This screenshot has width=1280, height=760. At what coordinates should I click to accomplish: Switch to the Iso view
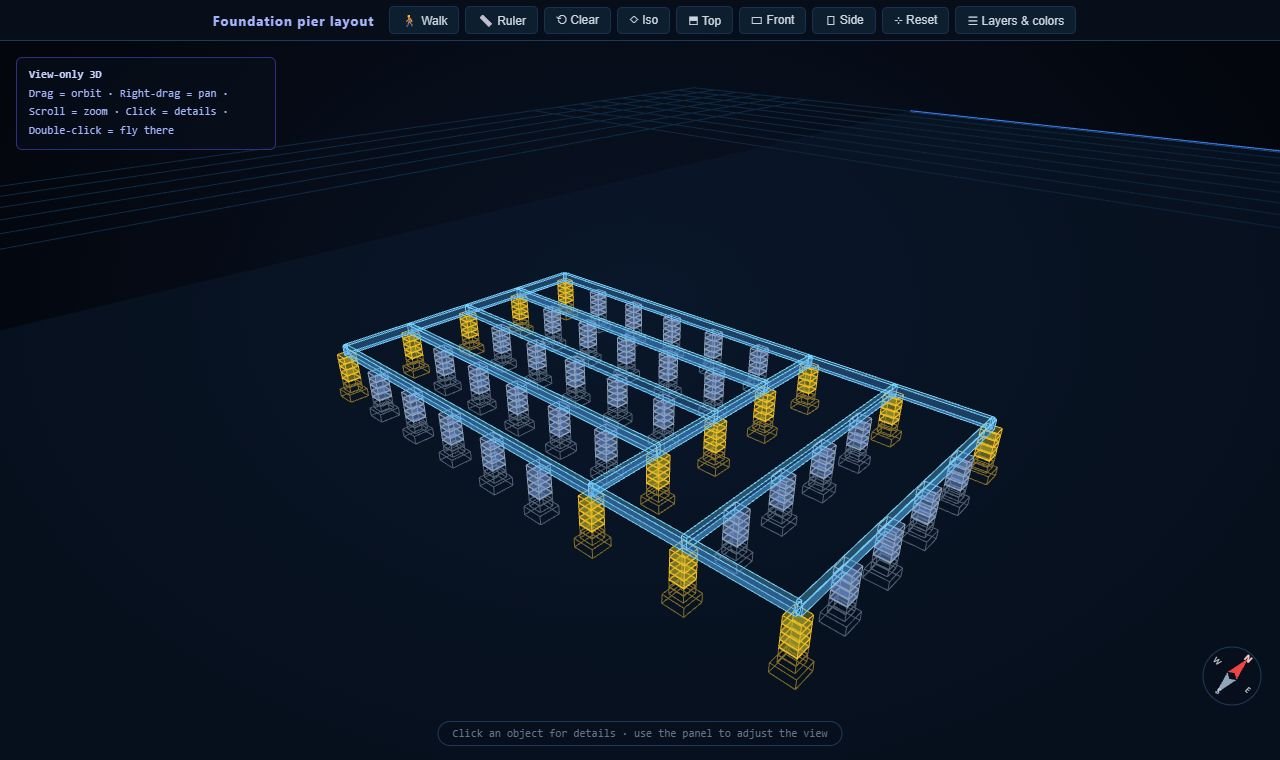pos(643,20)
